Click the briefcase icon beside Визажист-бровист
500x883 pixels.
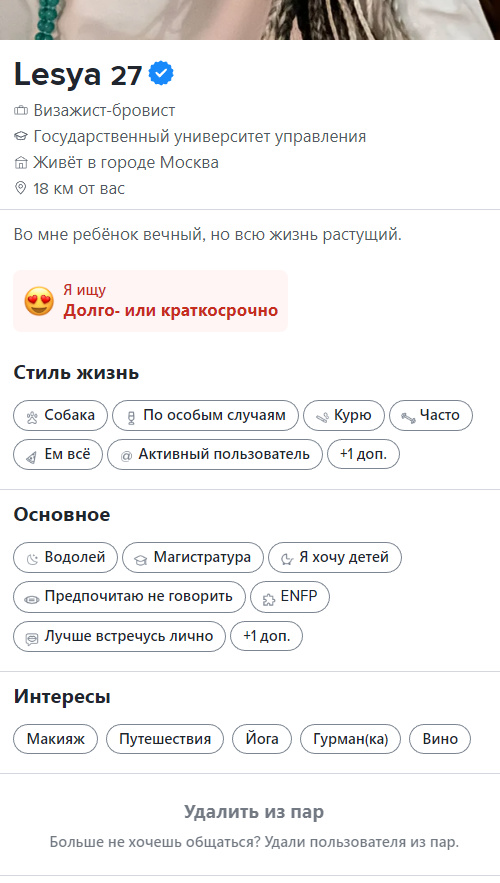click(21, 111)
